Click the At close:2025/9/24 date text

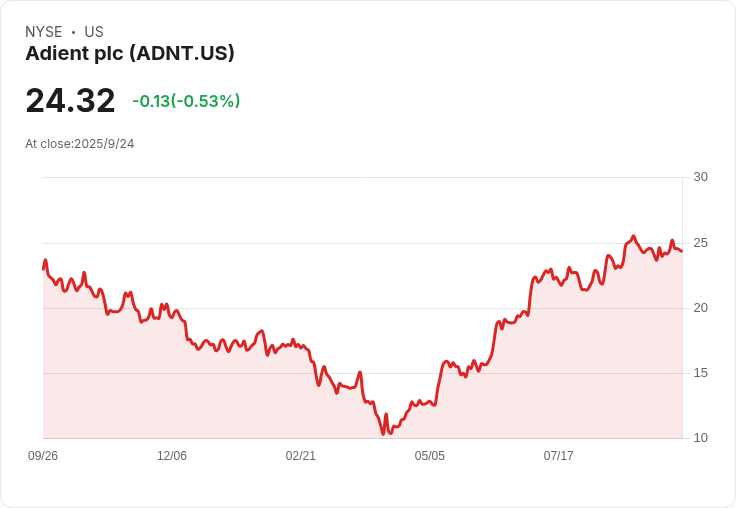tap(80, 144)
